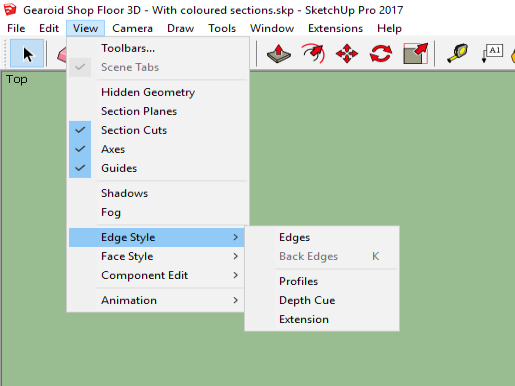Activate the Push/Pull tool icon
This screenshot has height=386, width=515.
[279, 53]
